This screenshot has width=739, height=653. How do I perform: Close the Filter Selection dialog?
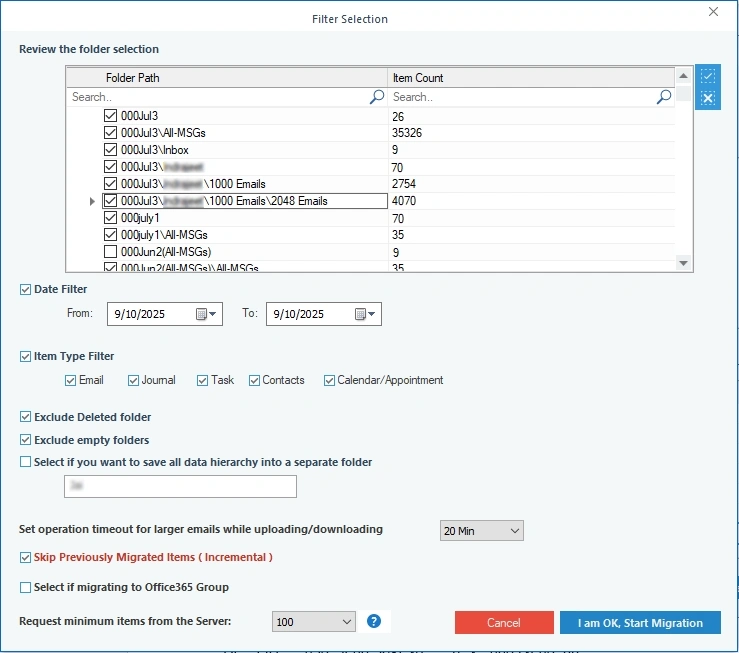714,11
